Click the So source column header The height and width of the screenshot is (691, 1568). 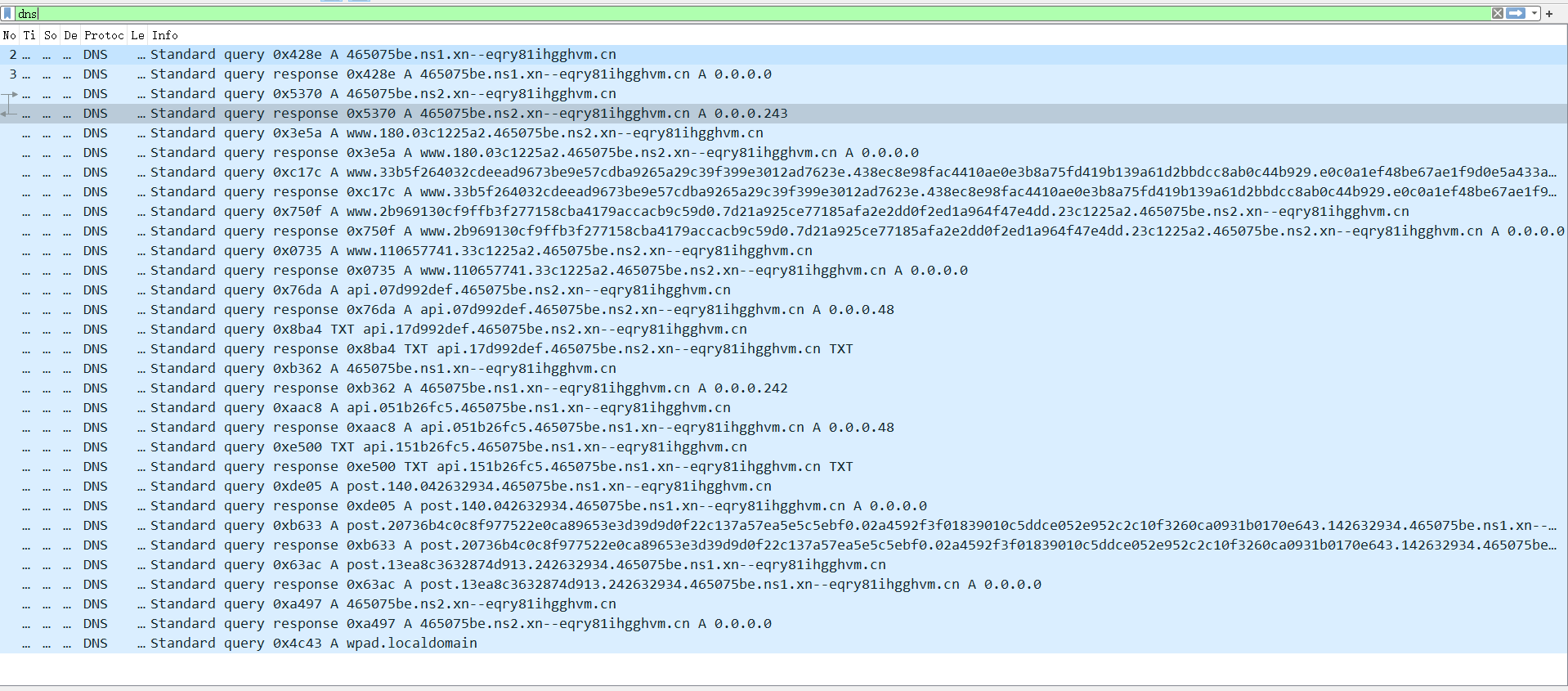[x=51, y=35]
